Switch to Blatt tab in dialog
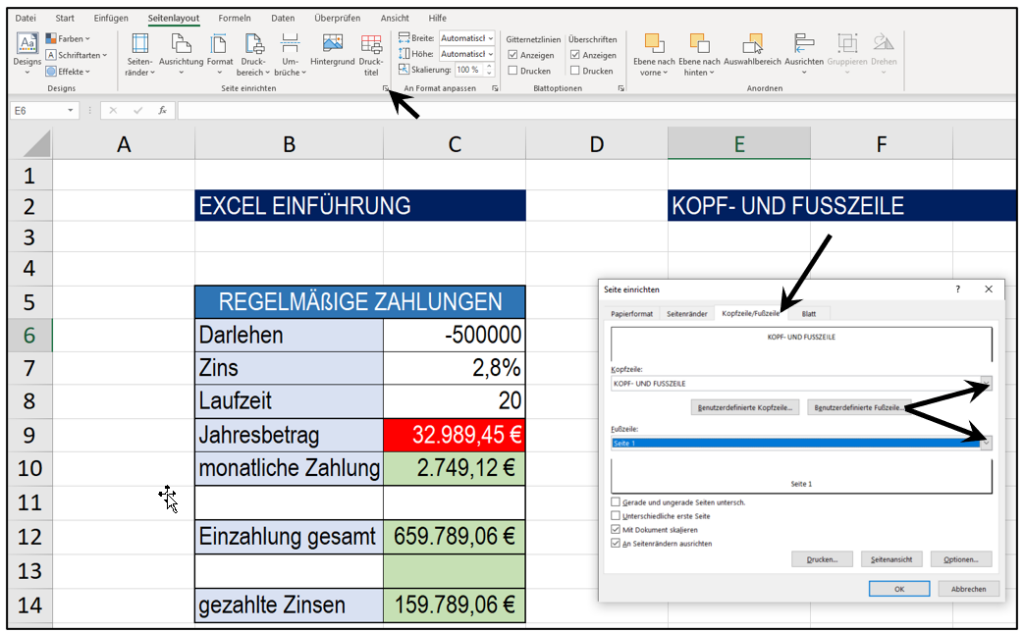This screenshot has width=1024, height=632. click(x=808, y=313)
